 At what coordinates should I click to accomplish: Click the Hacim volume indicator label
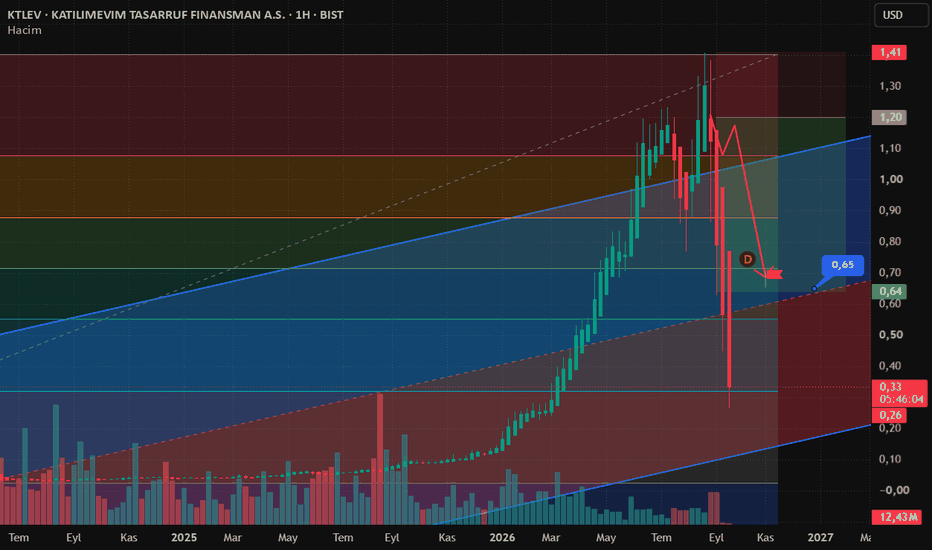[24, 30]
